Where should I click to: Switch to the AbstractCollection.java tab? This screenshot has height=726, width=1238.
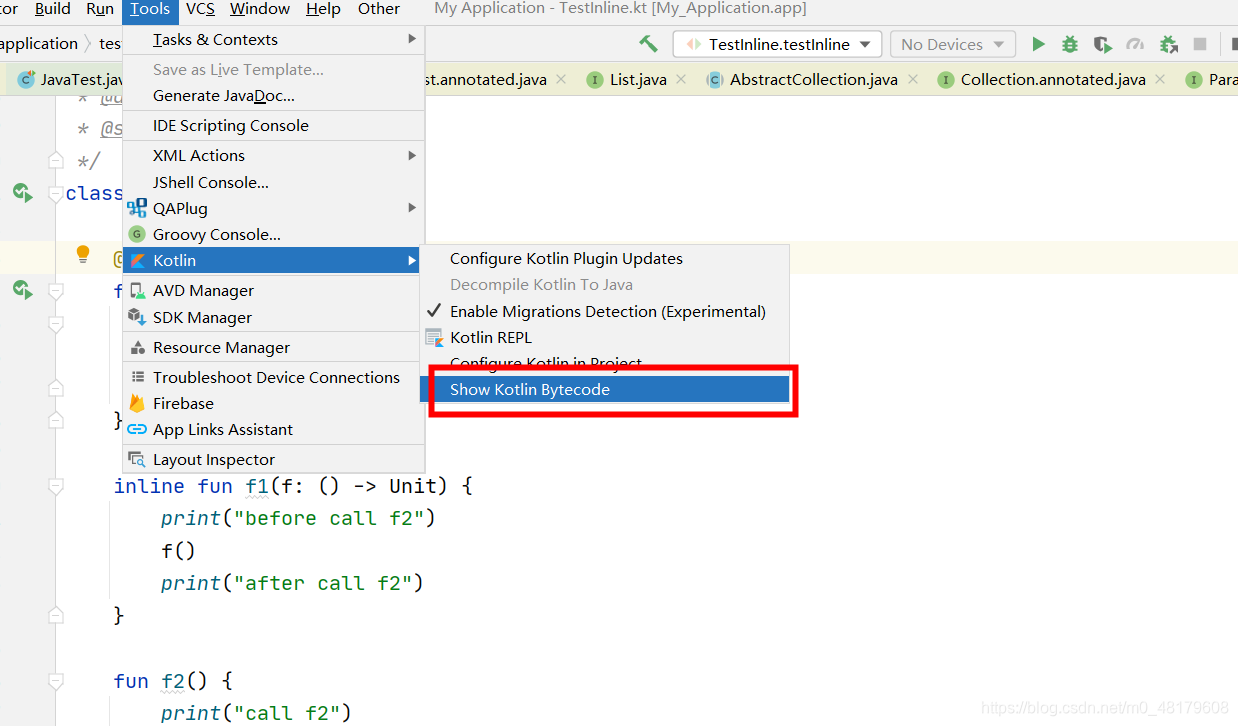(813, 79)
